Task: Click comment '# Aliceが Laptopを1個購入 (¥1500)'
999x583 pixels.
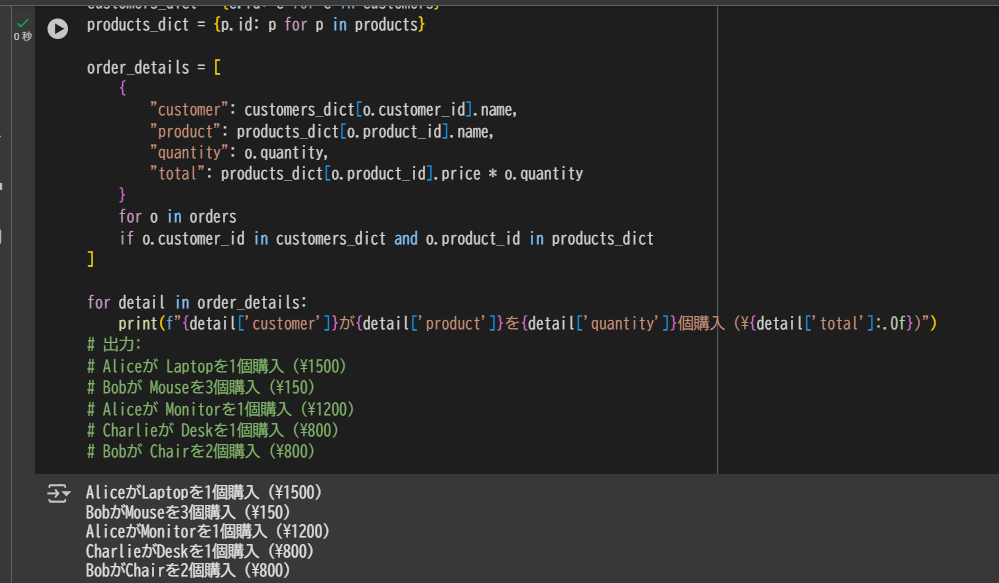Action: [x=217, y=366]
